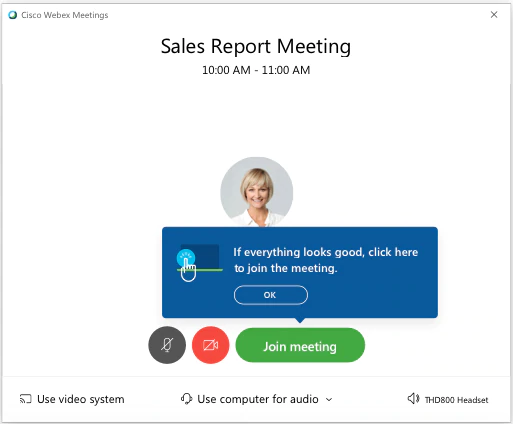Click the crossed-out camera icon
The image size is (513, 424).
211,345
